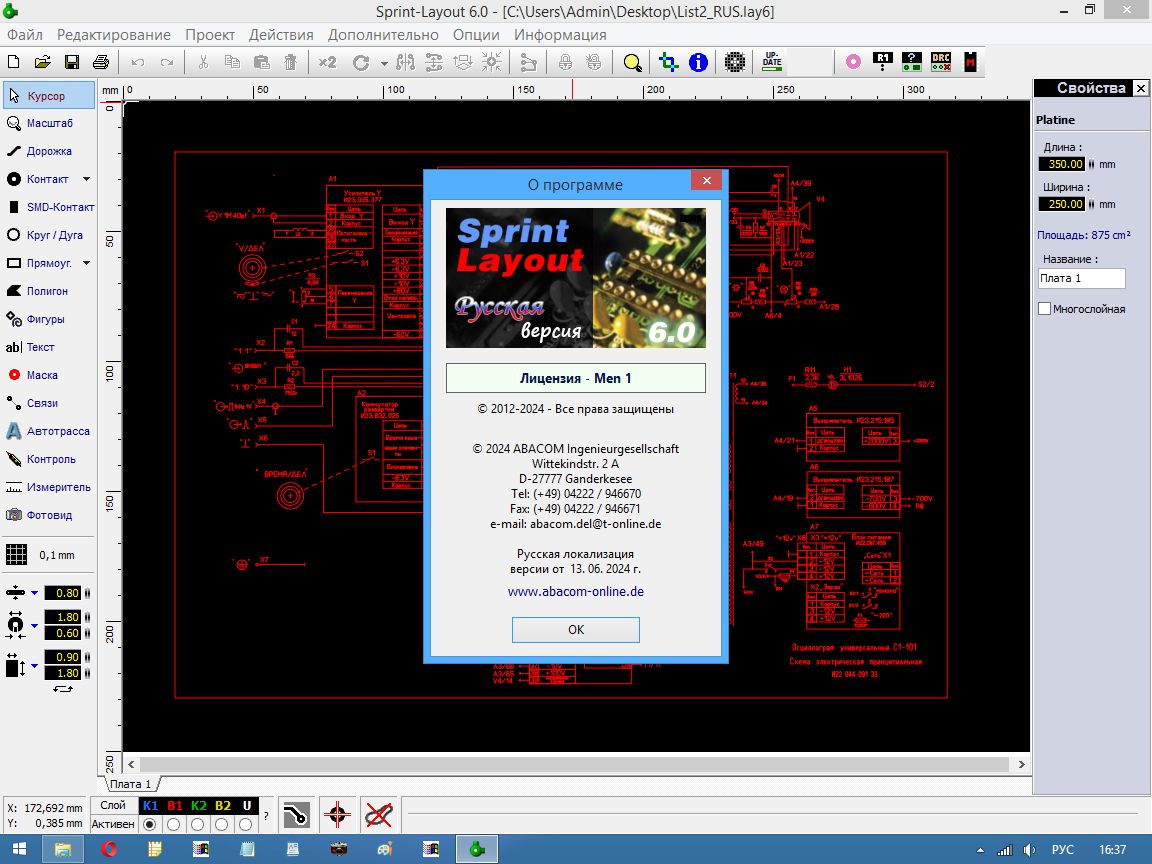The width and height of the screenshot is (1152, 864).
Task: Open the pad size presets dropdown
Action: 35,625
